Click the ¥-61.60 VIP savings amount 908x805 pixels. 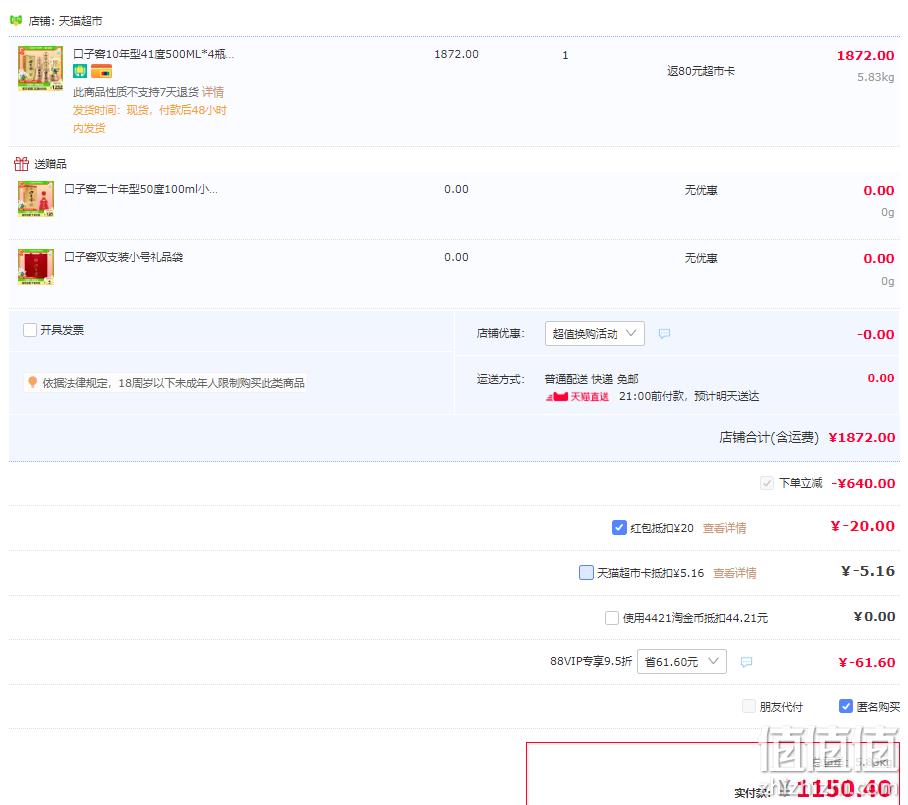click(867, 662)
